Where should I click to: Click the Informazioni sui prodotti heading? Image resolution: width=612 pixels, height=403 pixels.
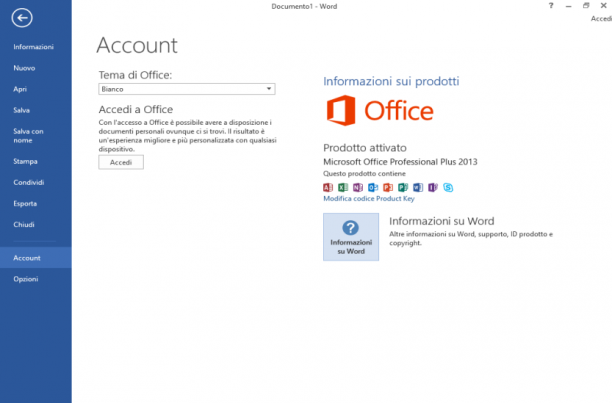(x=391, y=81)
